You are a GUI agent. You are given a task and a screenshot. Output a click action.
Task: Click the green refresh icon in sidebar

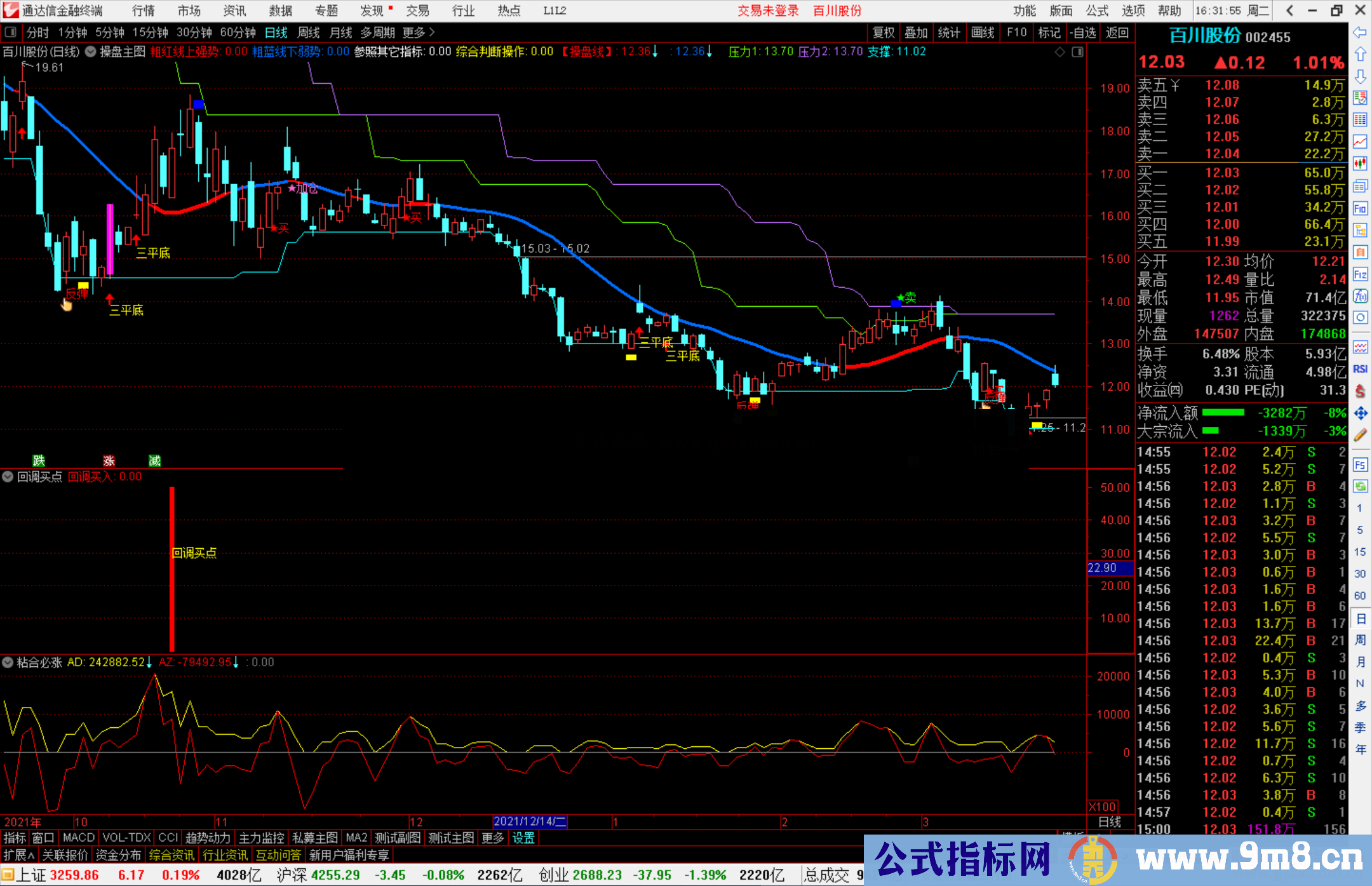coord(1360,487)
